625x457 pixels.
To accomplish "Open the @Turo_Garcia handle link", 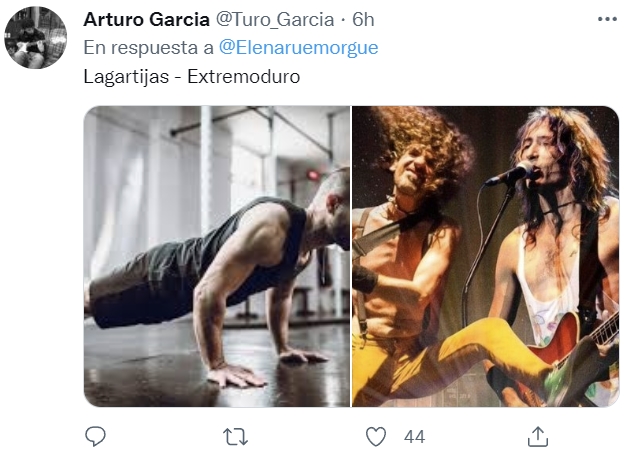I will tap(275, 20).
